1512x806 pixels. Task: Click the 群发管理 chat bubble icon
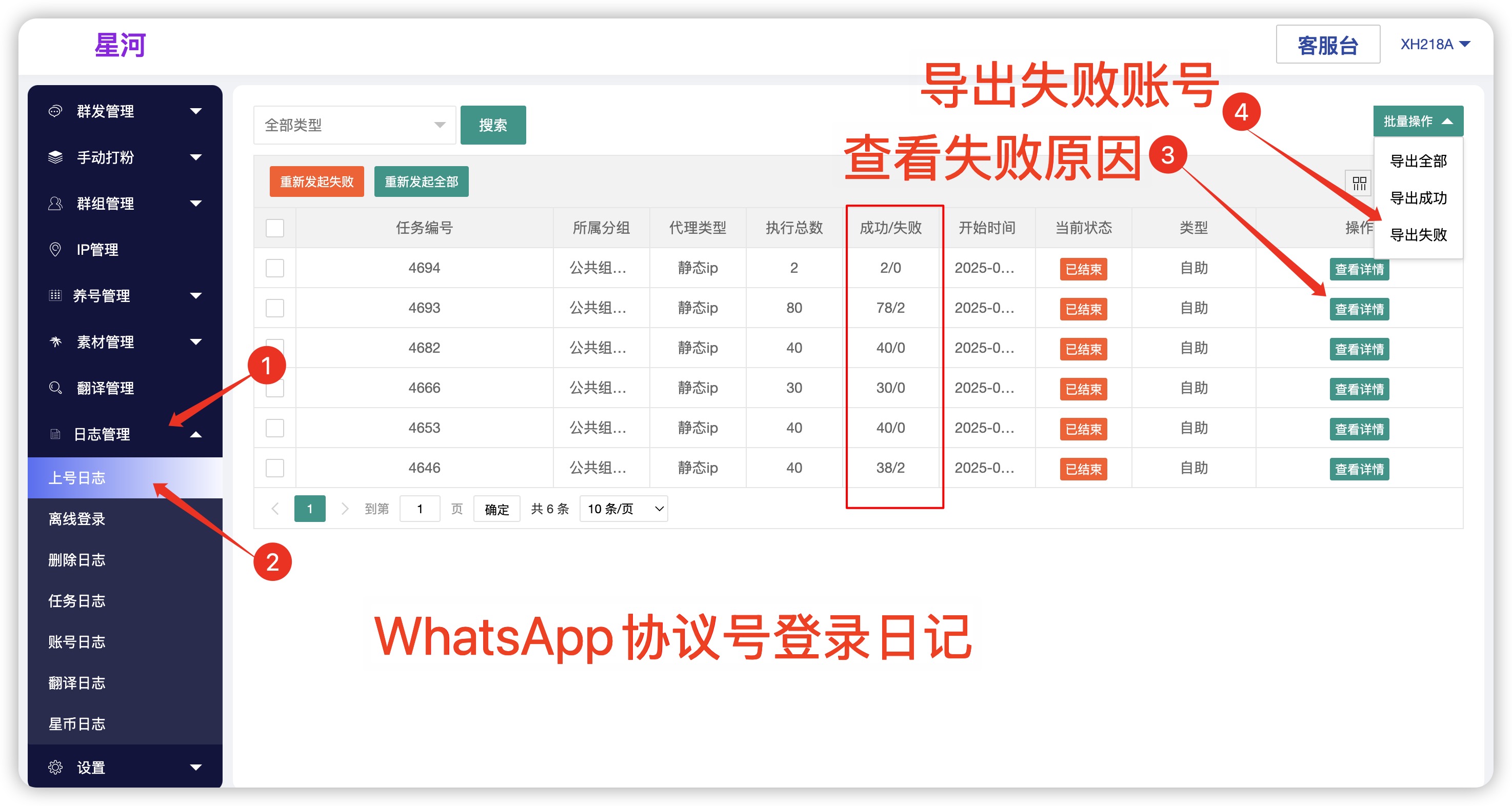click(x=55, y=111)
